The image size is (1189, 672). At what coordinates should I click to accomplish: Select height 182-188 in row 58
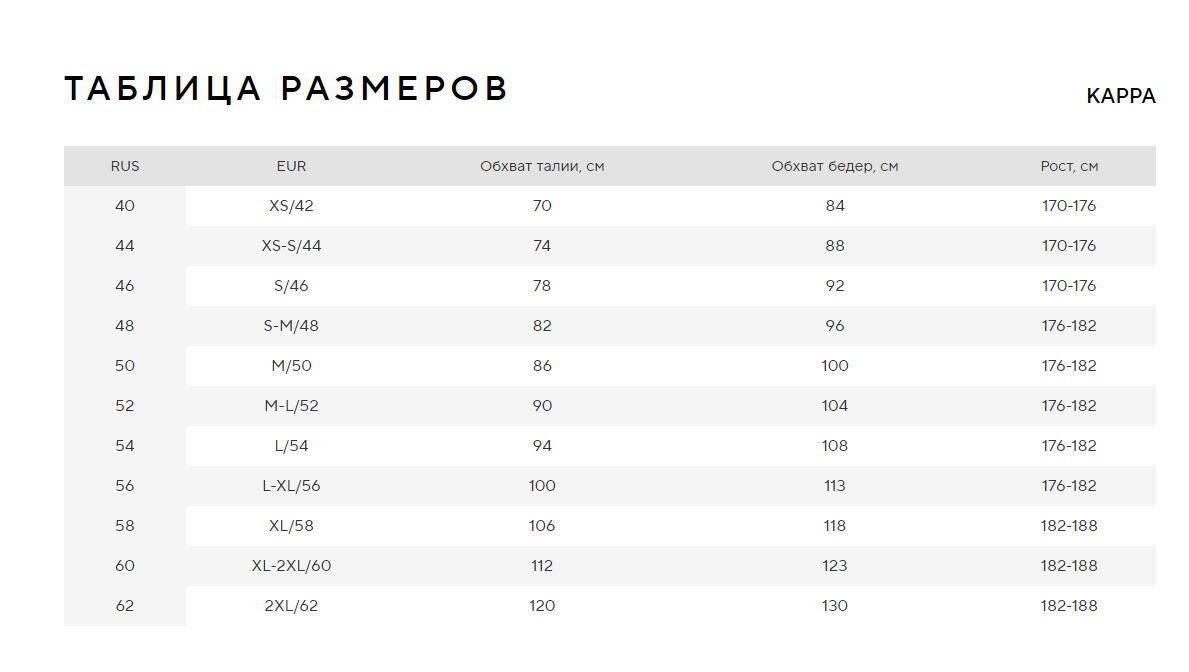[x=1068, y=526]
